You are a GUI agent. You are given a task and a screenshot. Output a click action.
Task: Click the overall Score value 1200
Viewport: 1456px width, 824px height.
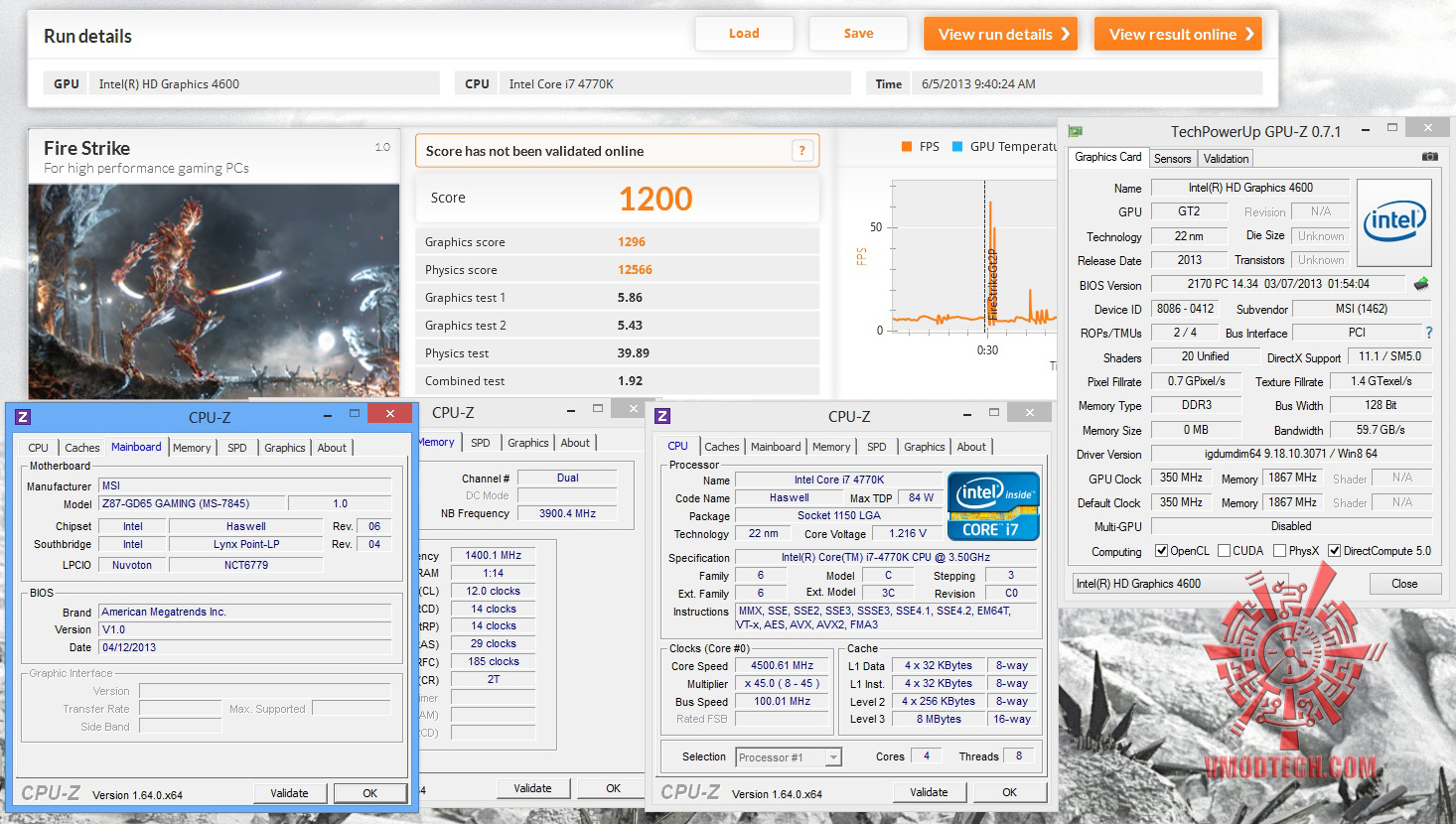[655, 199]
